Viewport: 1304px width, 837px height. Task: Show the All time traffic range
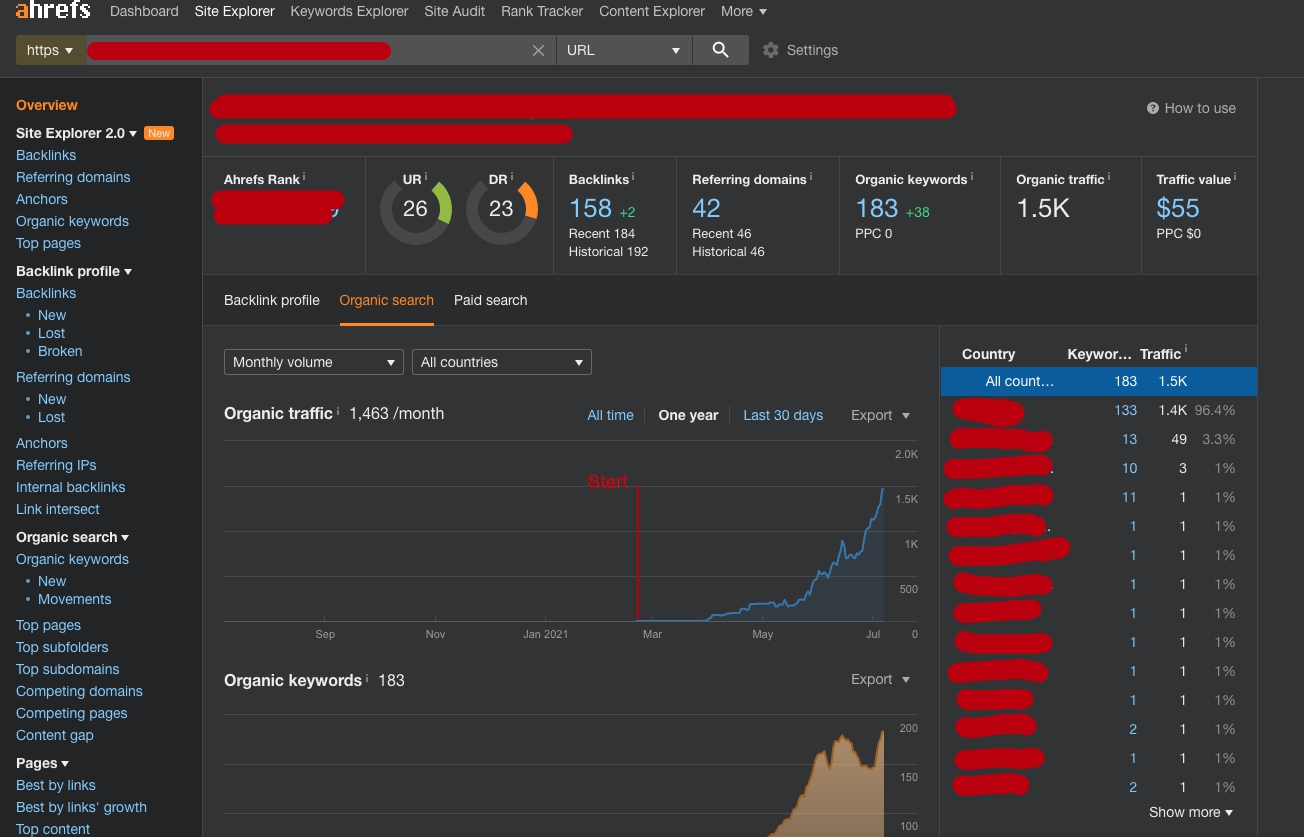click(611, 415)
